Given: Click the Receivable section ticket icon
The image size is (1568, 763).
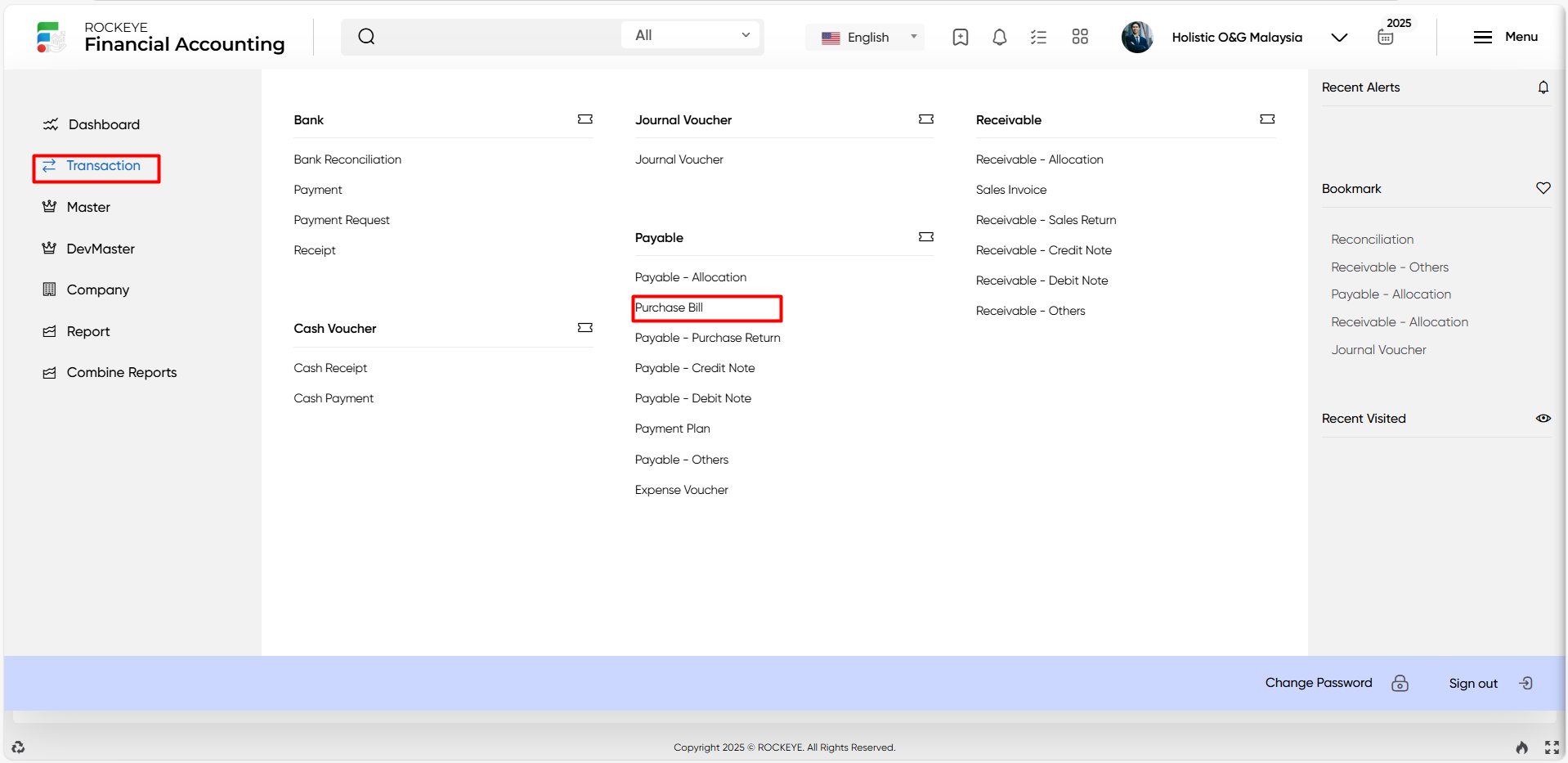Looking at the screenshot, I should 1267,119.
